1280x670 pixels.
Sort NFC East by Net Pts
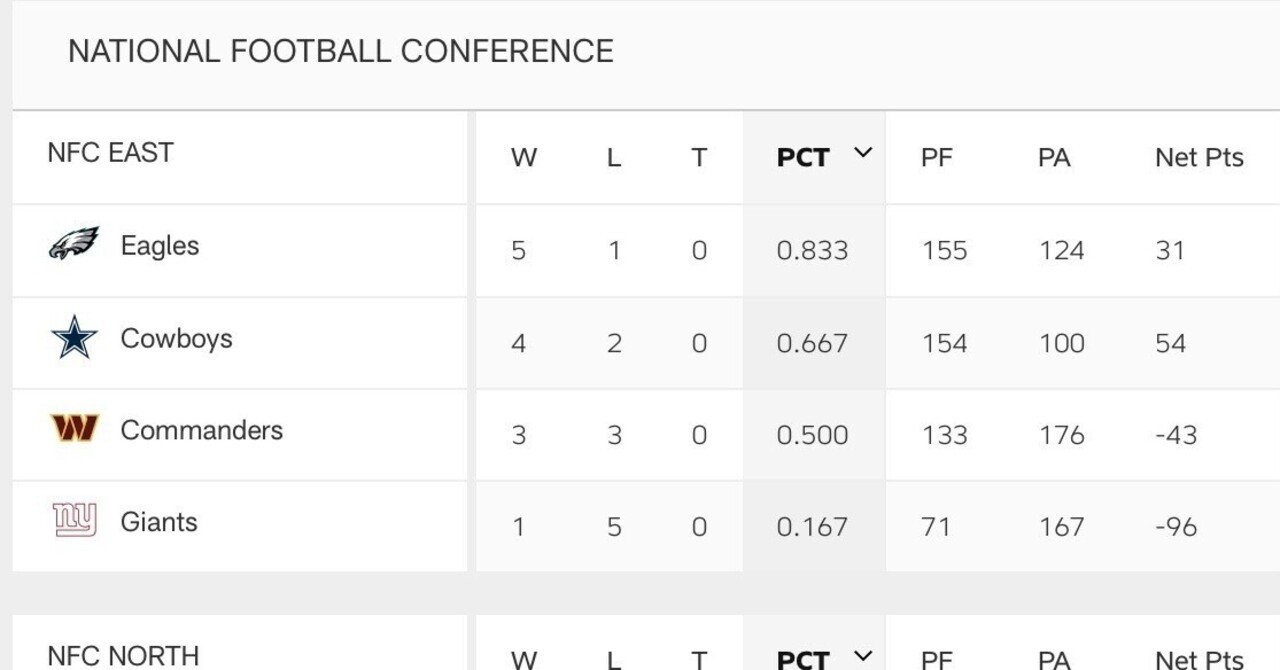coord(1199,158)
